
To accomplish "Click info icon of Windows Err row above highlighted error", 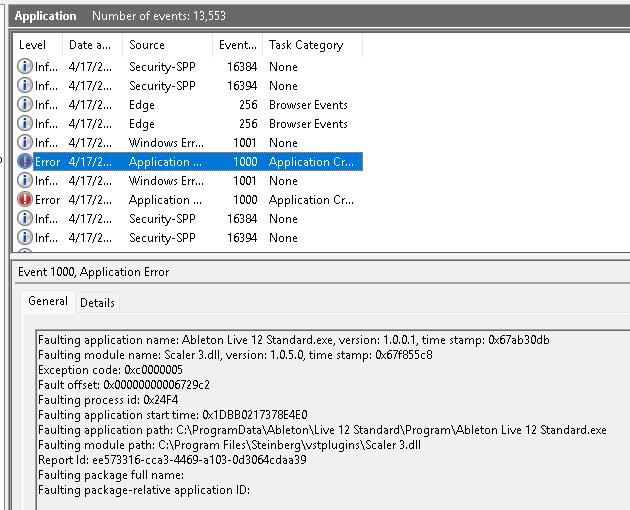I will click(x=25, y=142).
